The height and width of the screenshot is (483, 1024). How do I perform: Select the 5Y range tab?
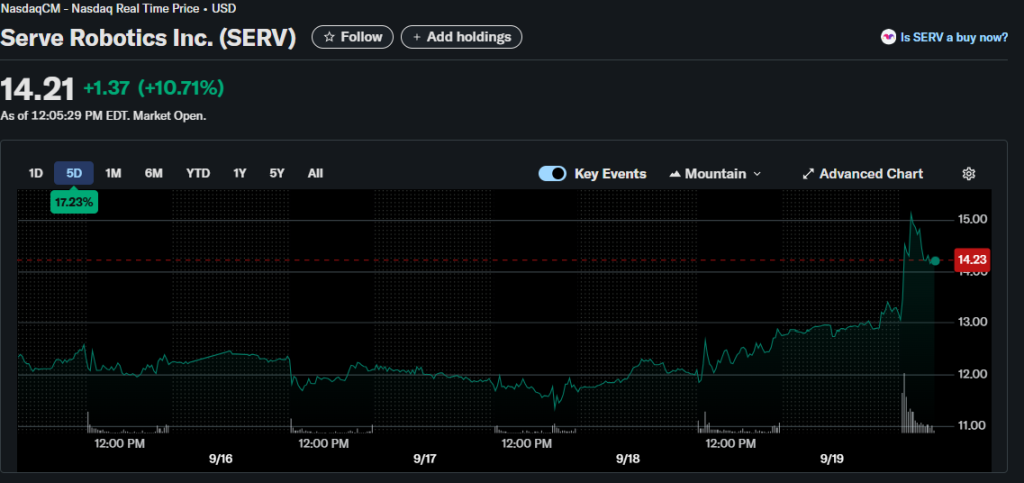tap(277, 174)
